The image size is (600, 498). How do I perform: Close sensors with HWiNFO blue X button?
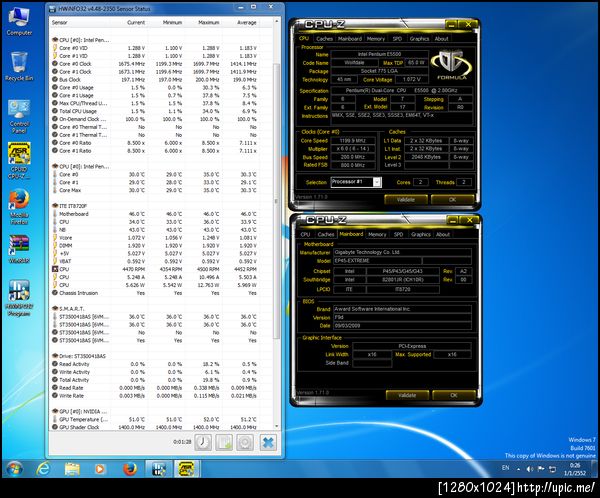pos(268,443)
